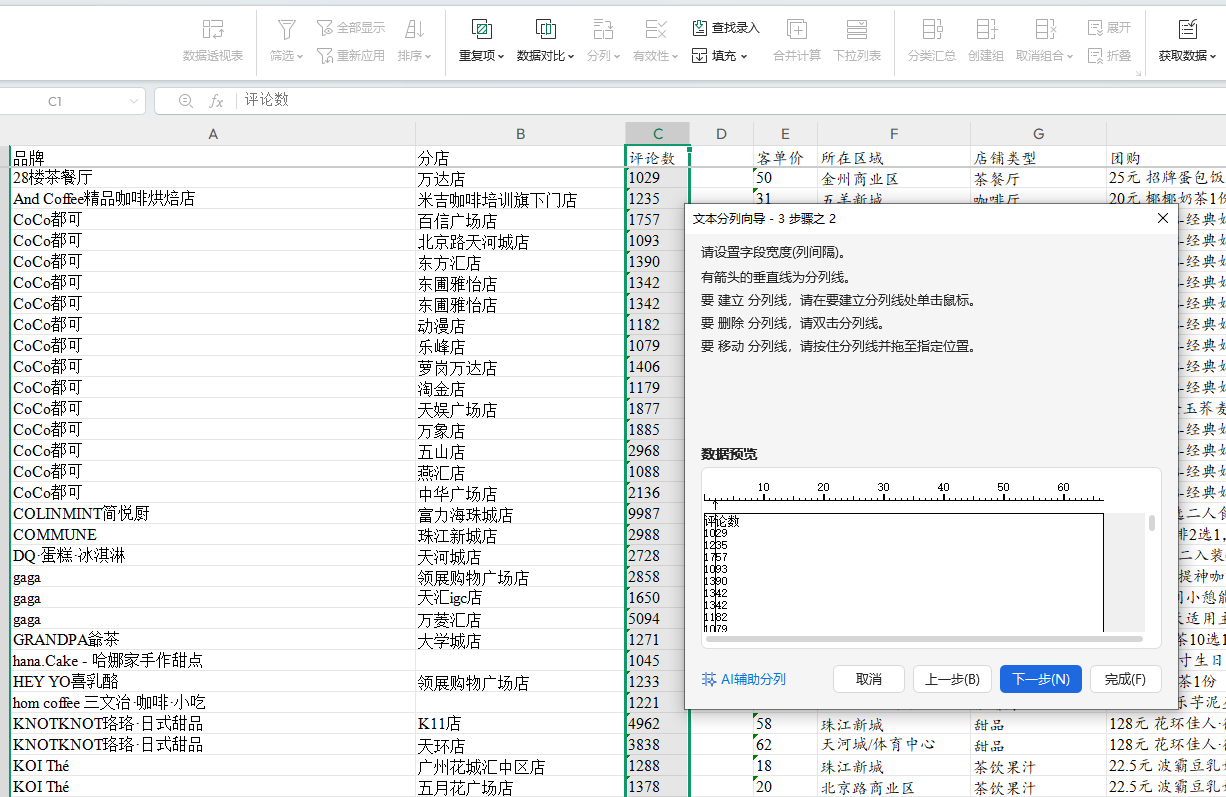The image size is (1226, 797).
Task: Select cell 茶餐厅 in 店铺类型 column
Action: (1038, 178)
